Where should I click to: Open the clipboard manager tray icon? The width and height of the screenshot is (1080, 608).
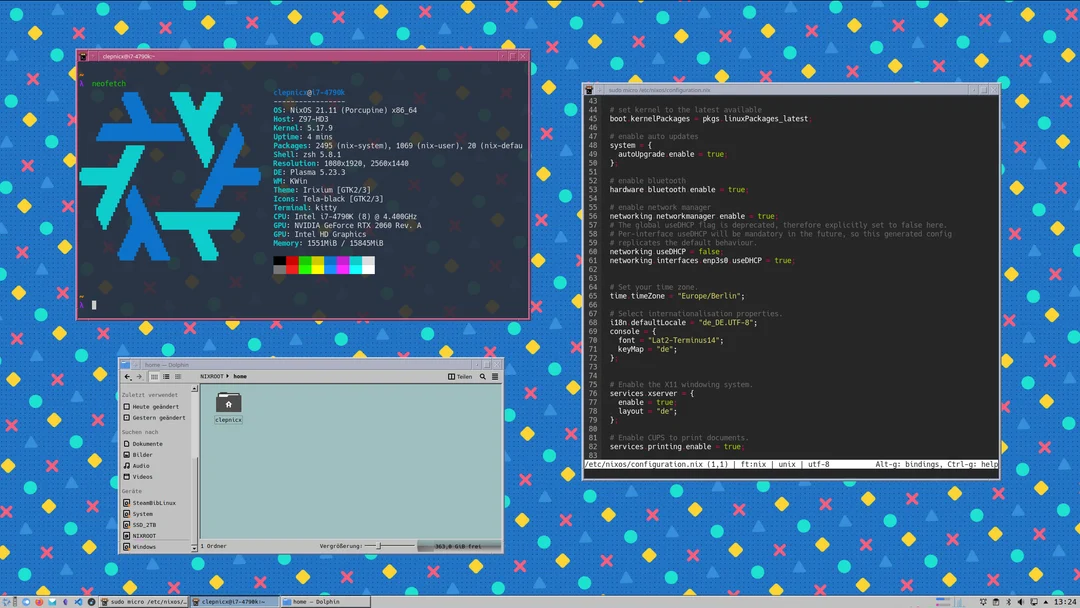tap(996, 601)
